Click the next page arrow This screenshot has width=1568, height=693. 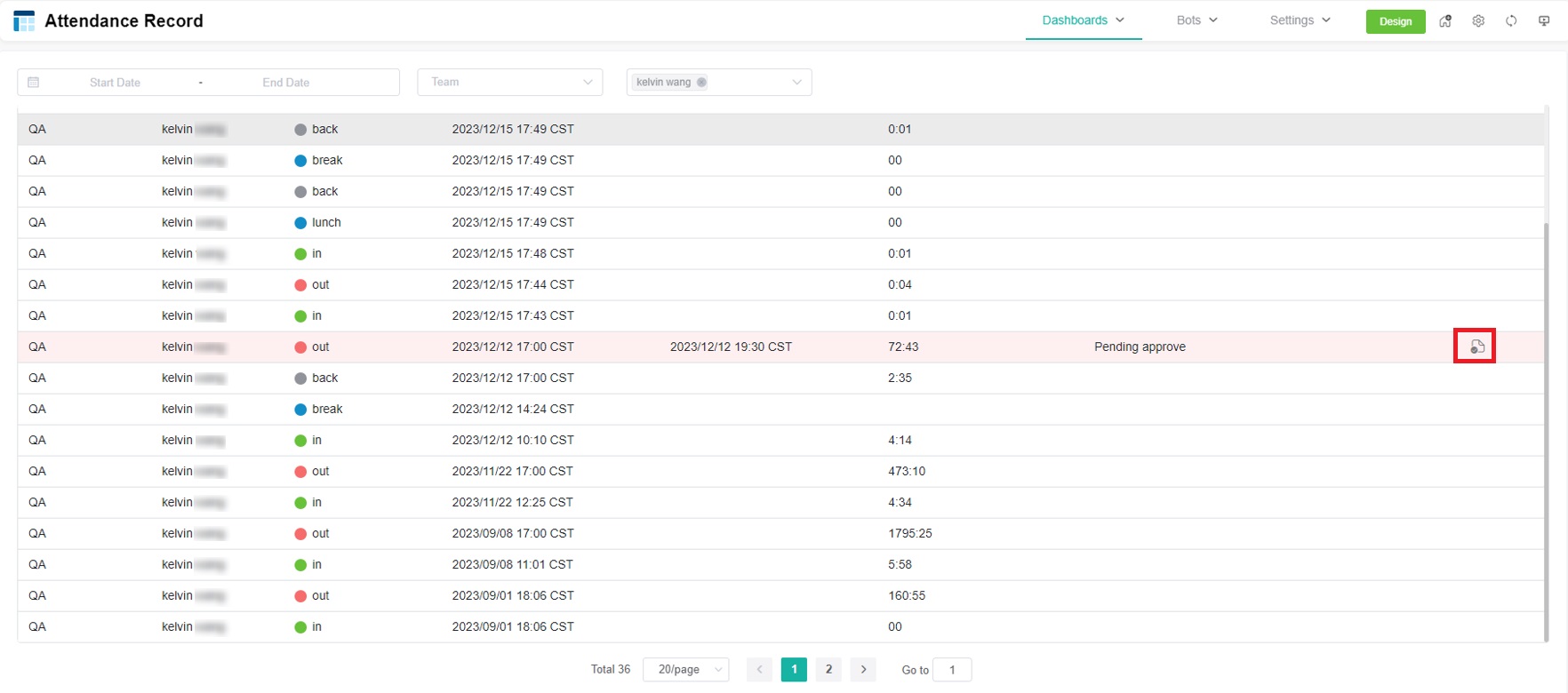coord(863,670)
